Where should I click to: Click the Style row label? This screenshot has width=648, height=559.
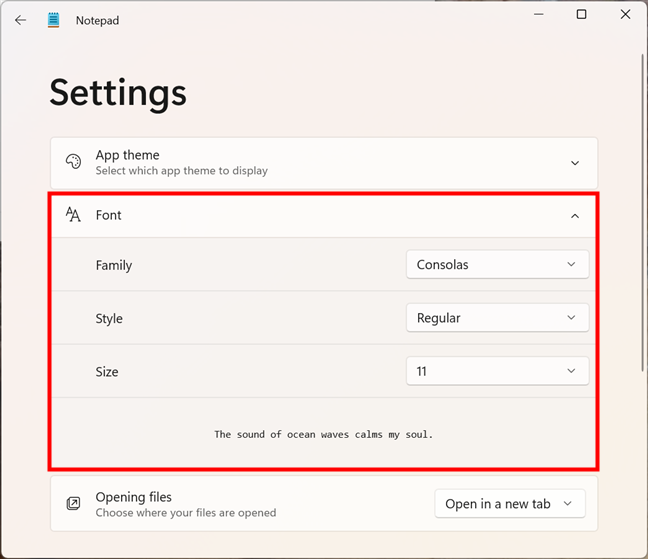click(x=109, y=318)
